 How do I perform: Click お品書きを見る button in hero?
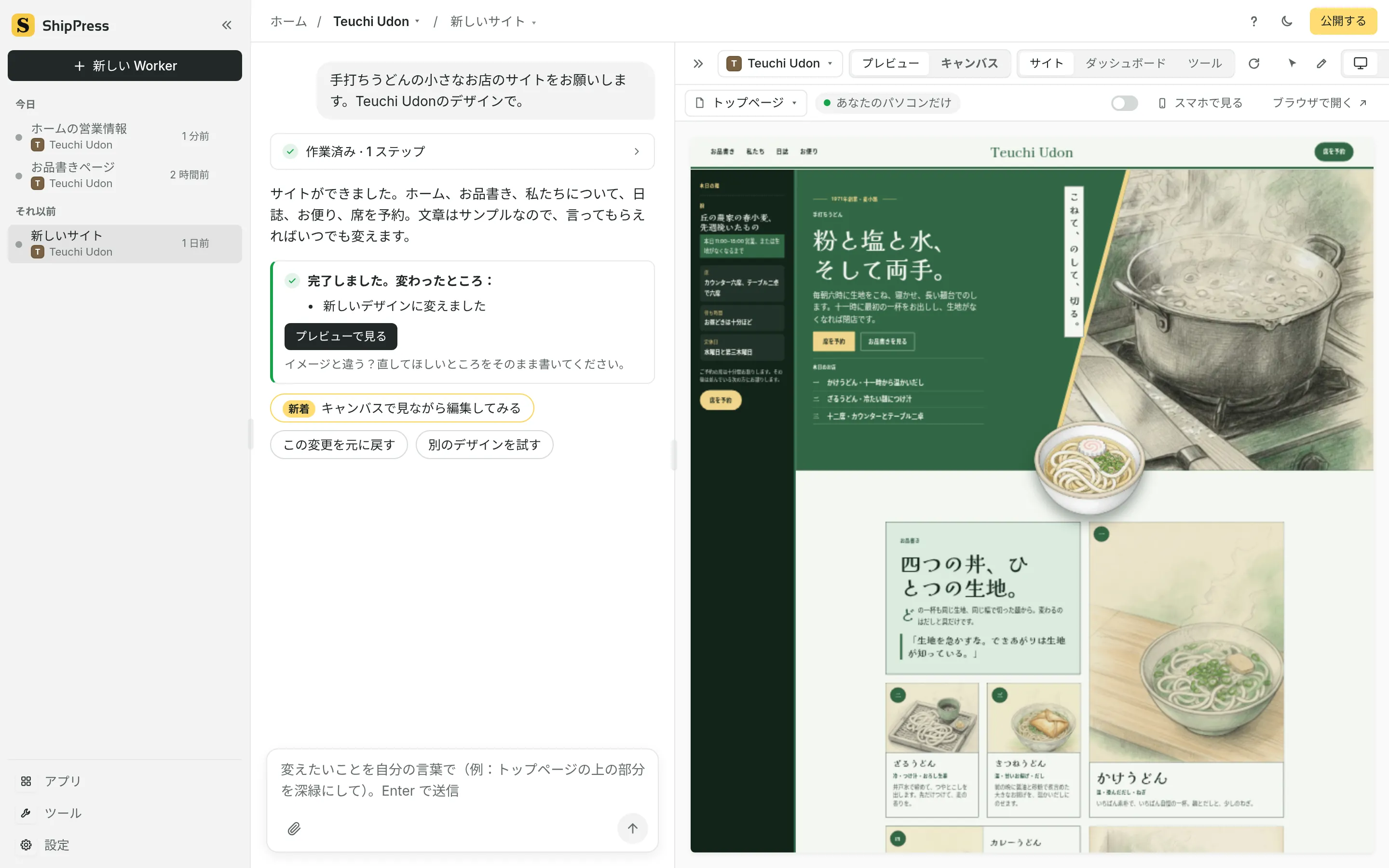point(887,341)
